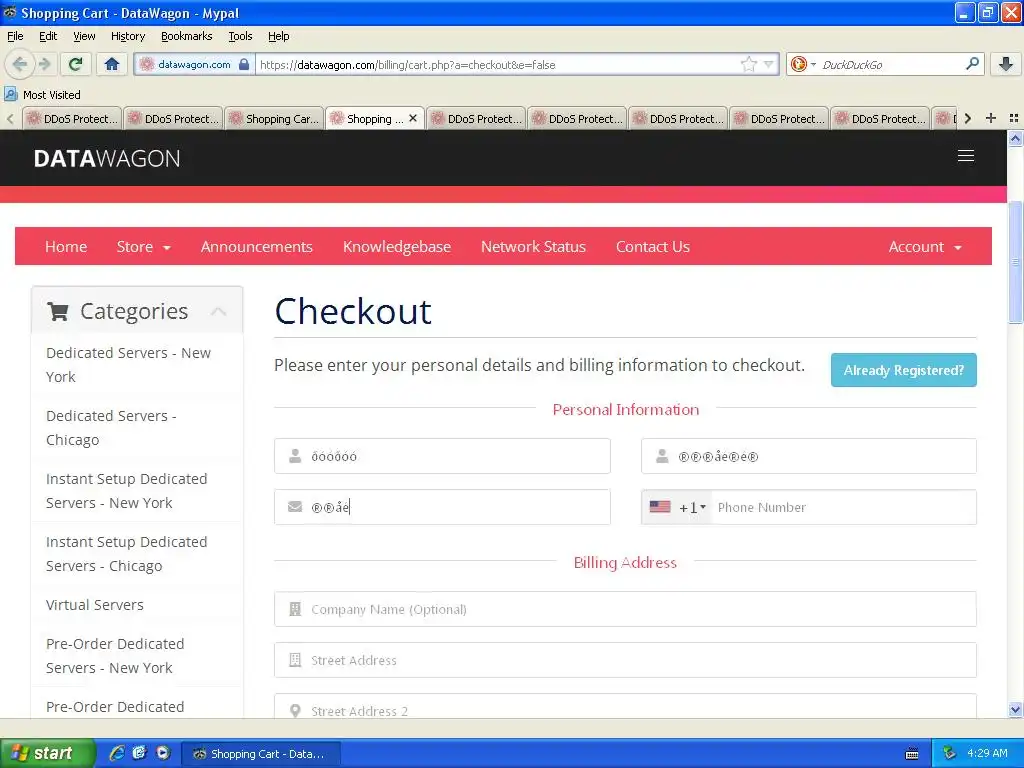Image resolution: width=1024 pixels, height=768 pixels.
Task: Bookmark this page with the star icon
Action: click(x=748, y=64)
